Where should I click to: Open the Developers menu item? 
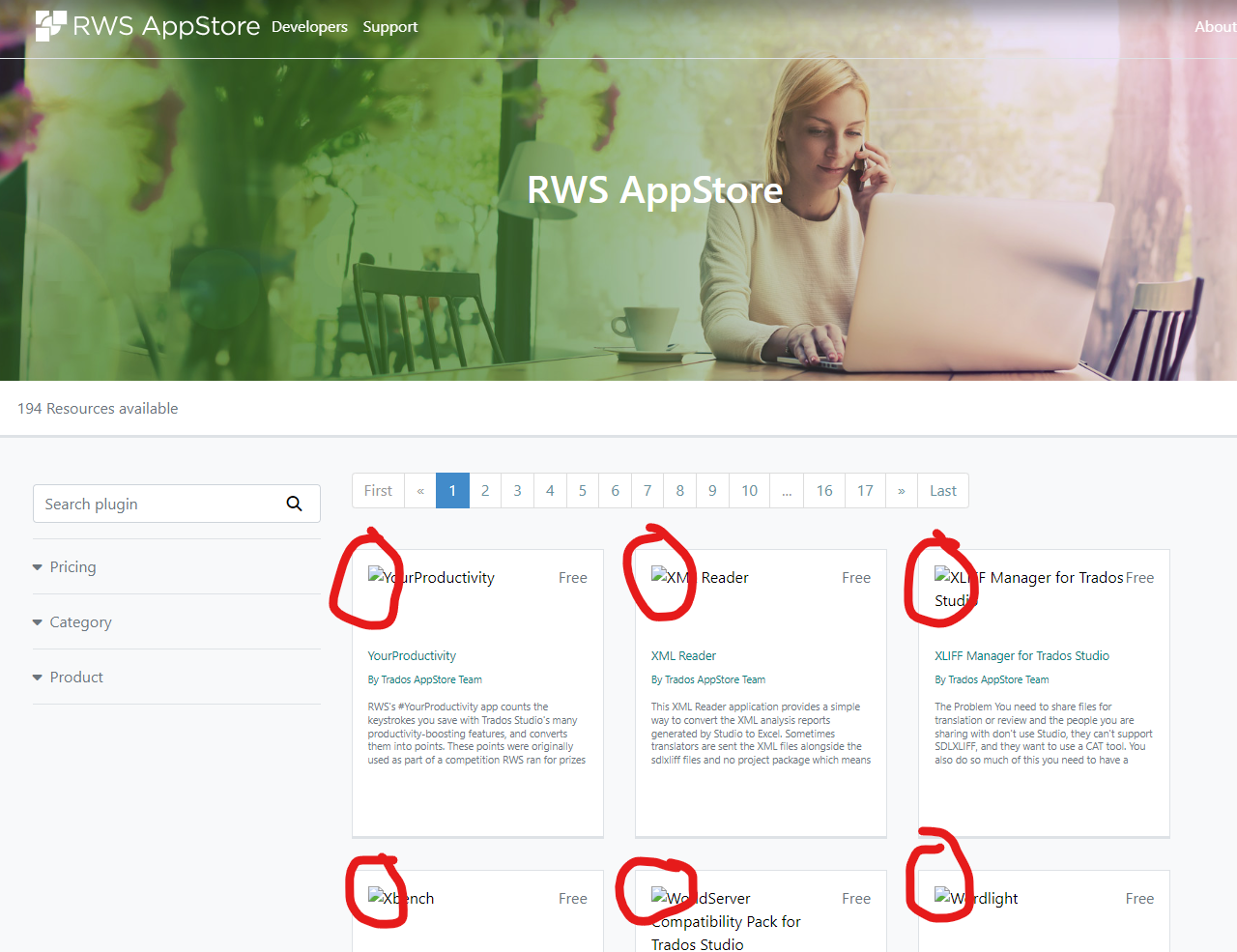point(309,26)
